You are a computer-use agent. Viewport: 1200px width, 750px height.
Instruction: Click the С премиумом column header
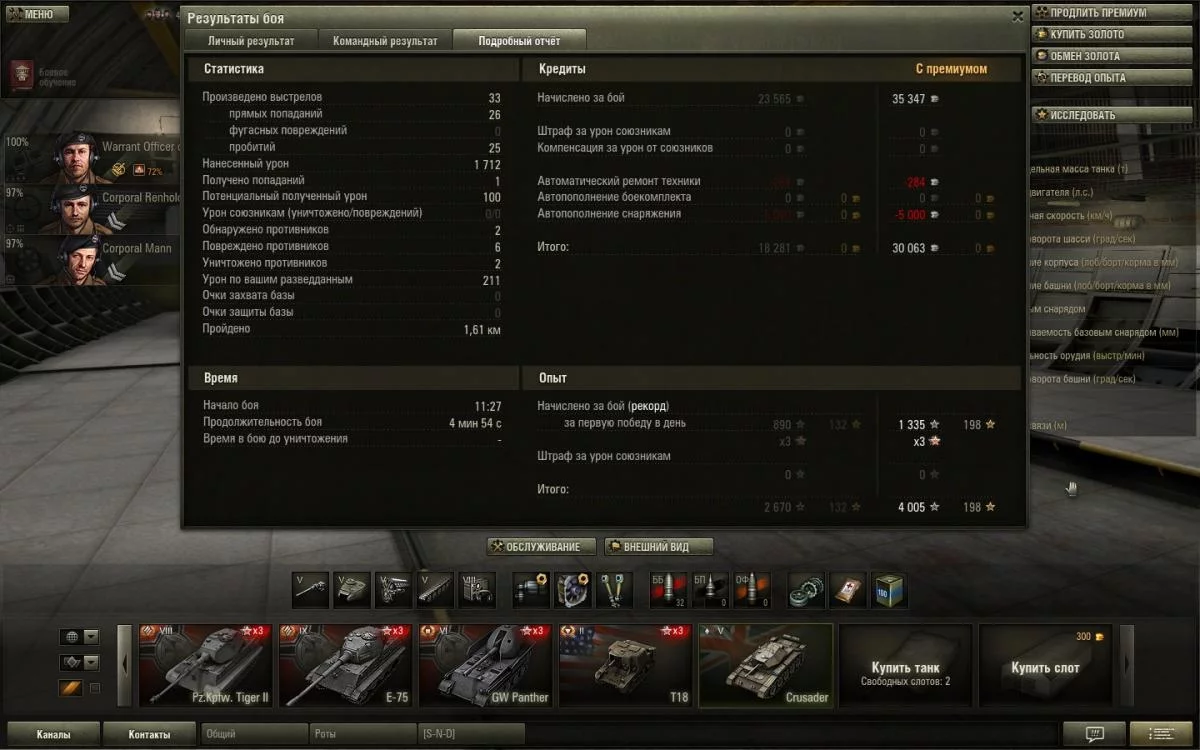(951, 69)
